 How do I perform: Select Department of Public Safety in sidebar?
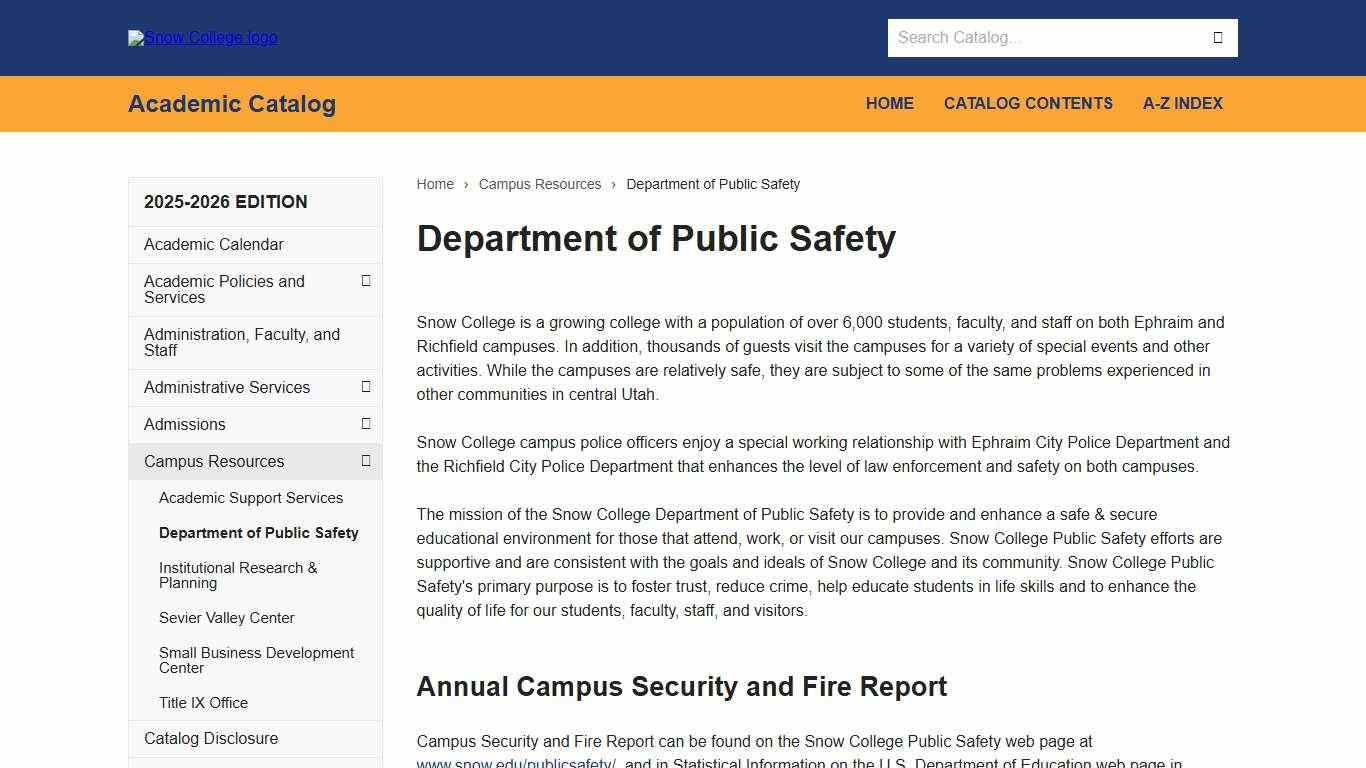(x=258, y=533)
